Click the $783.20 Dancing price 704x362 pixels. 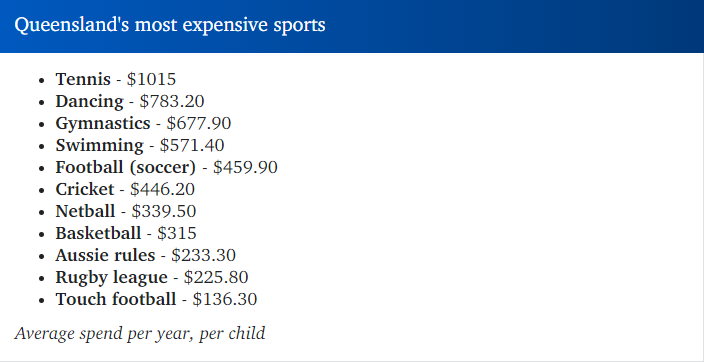coord(172,102)
